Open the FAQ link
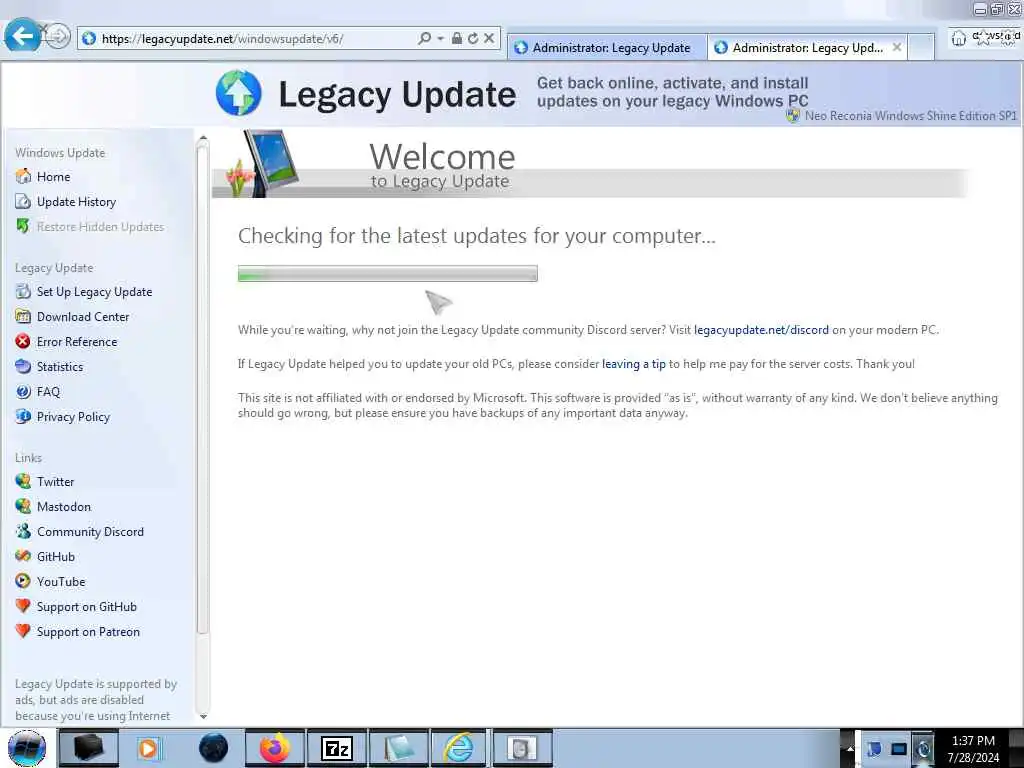 pos(48,392)
